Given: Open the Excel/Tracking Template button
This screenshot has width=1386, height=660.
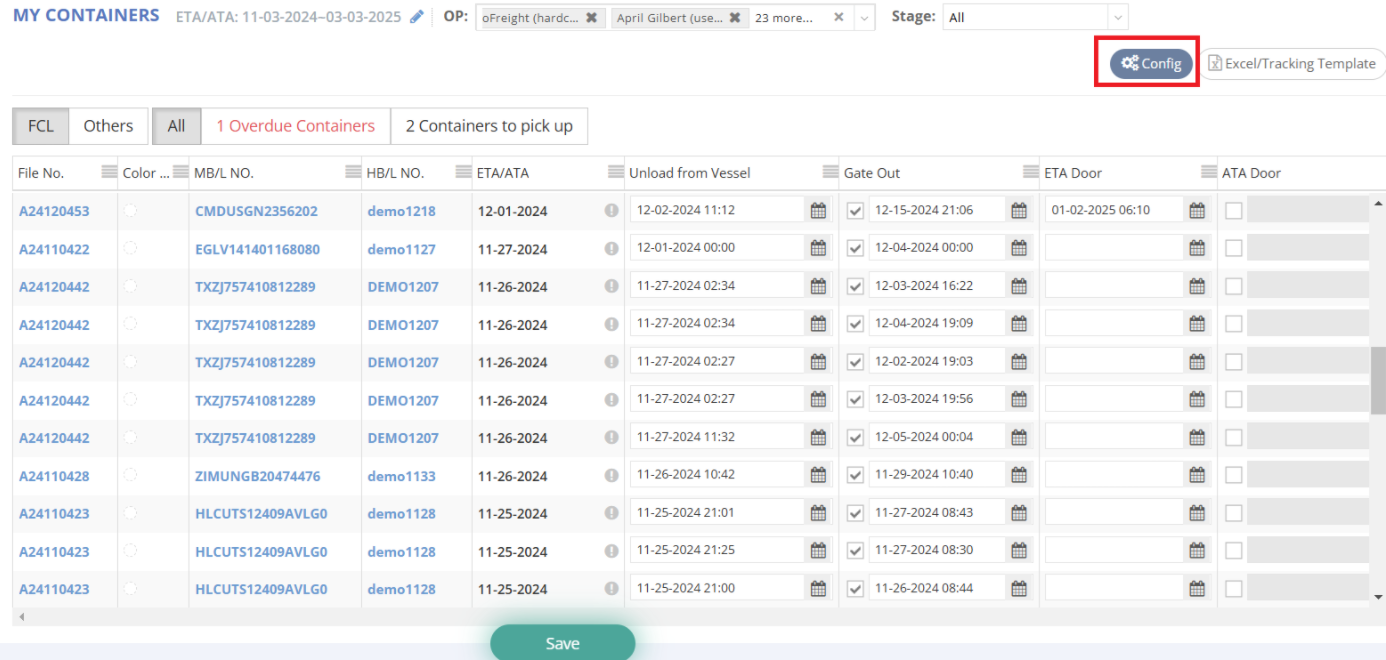Looking at the screenshot, I should (1292, 64).
